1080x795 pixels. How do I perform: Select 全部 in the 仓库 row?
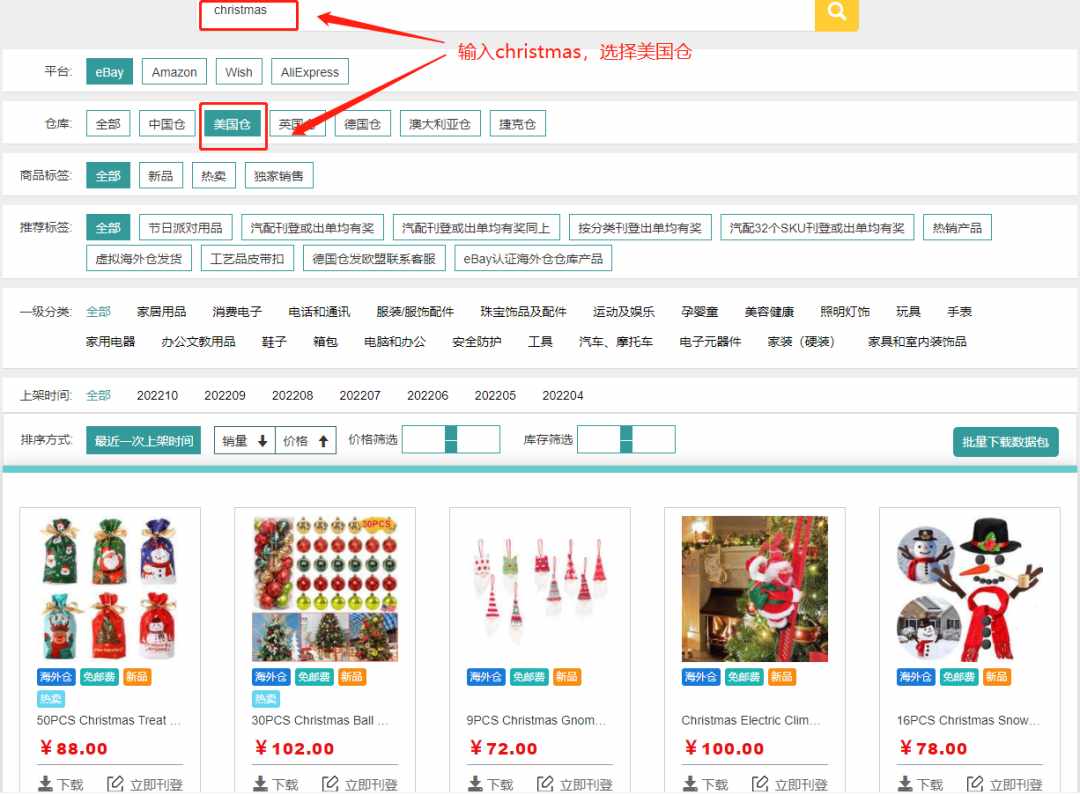pyautogui.click(x=108, y=124)
